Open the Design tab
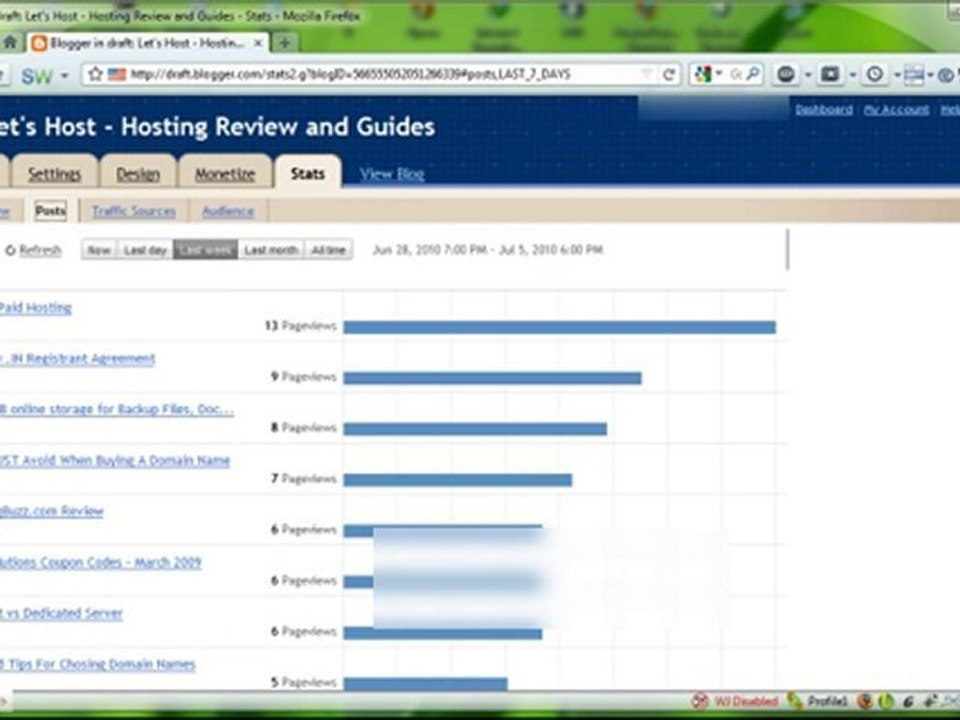Image resolution: width=960 pixels, height=720 pixels. pos(138,174)
